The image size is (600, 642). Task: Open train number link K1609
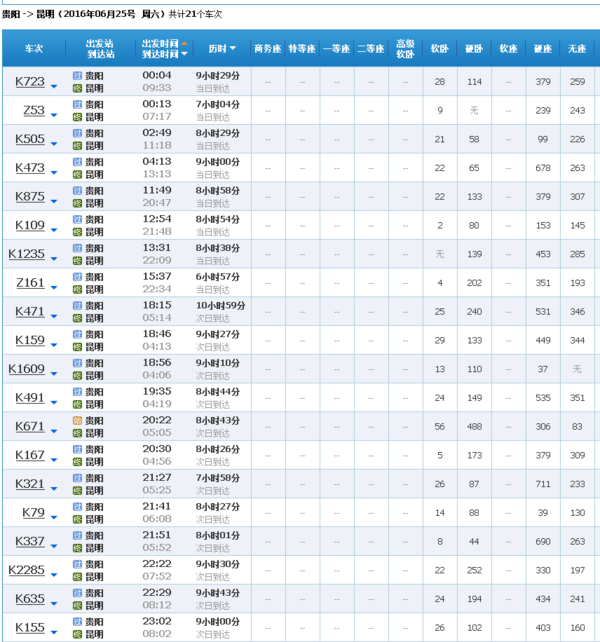(27, 369)
